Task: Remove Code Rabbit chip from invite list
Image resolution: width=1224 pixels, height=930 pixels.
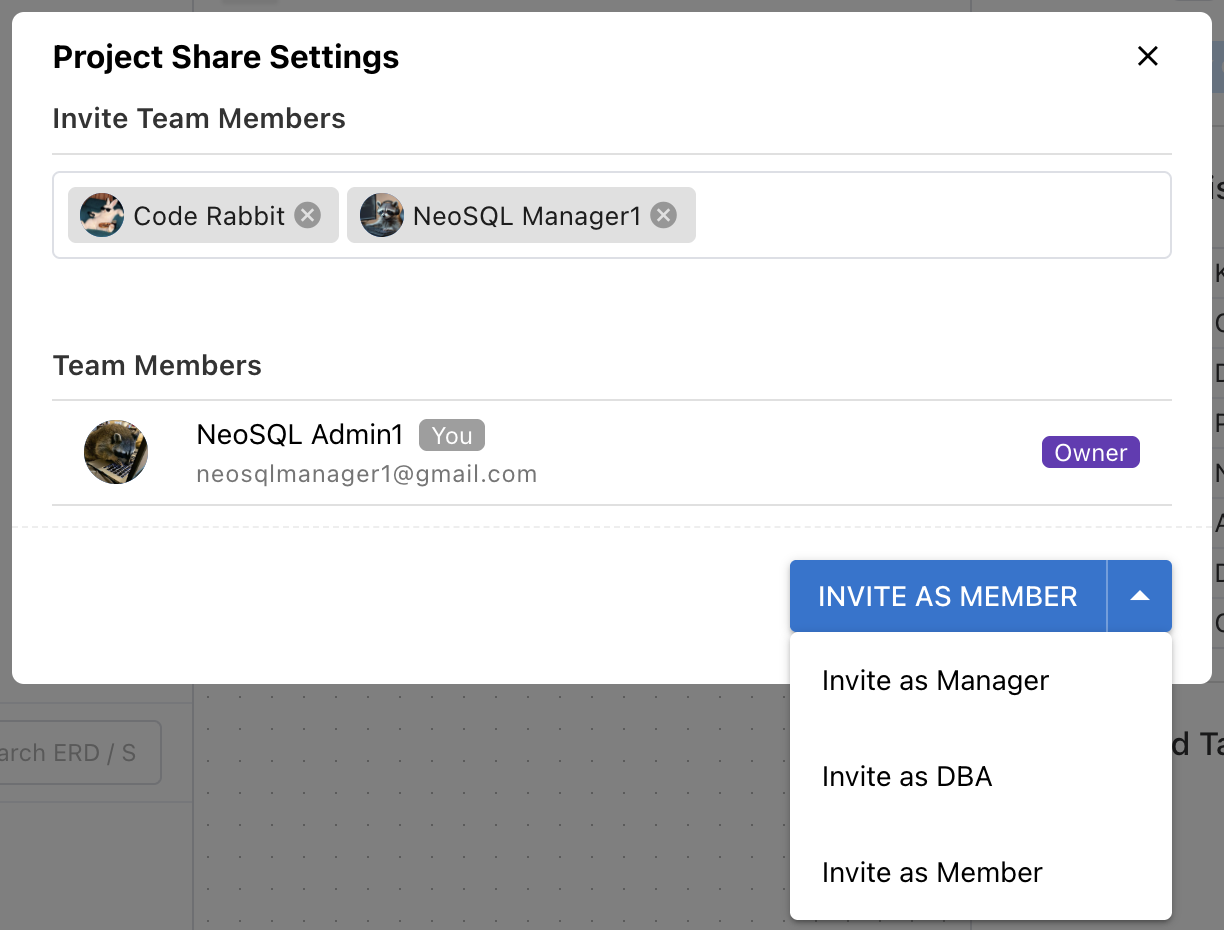Action: click(x=308, y=215)
